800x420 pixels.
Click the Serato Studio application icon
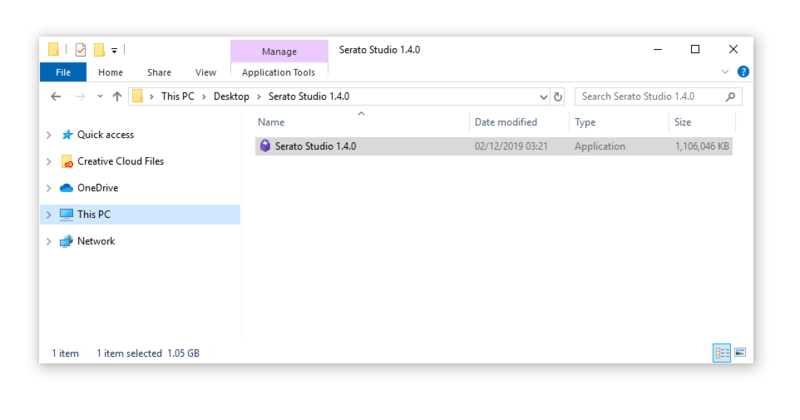265,146
